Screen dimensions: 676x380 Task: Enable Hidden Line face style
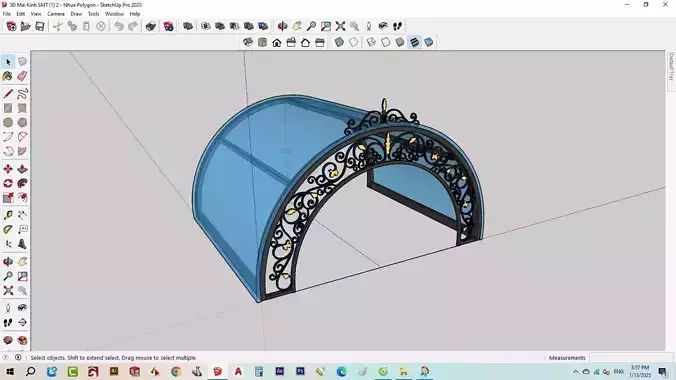click(x=385, y=42)
